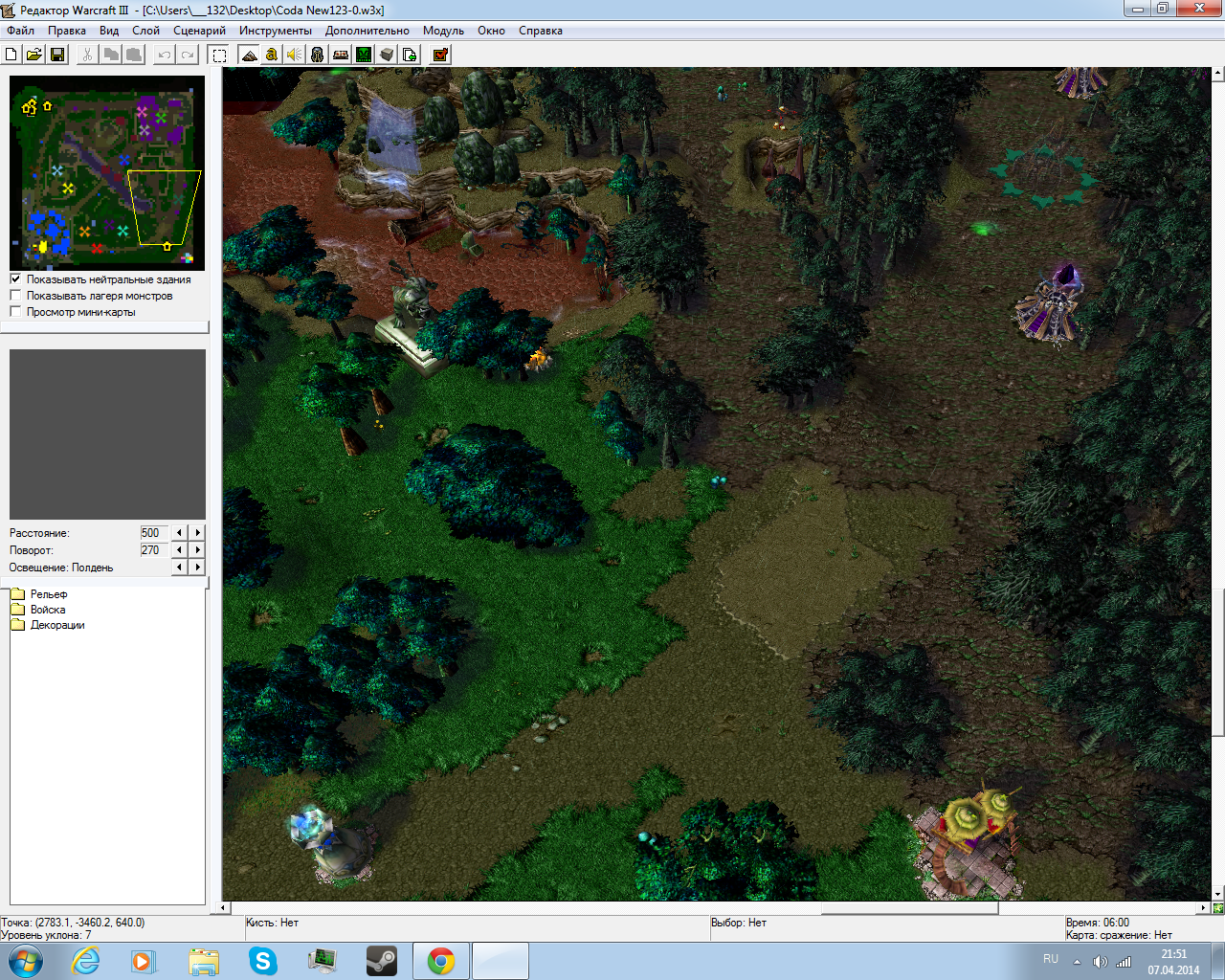This screenshot has width=1225, height=980.
Task: Open the 'Слой' menu
Action: 145,31
